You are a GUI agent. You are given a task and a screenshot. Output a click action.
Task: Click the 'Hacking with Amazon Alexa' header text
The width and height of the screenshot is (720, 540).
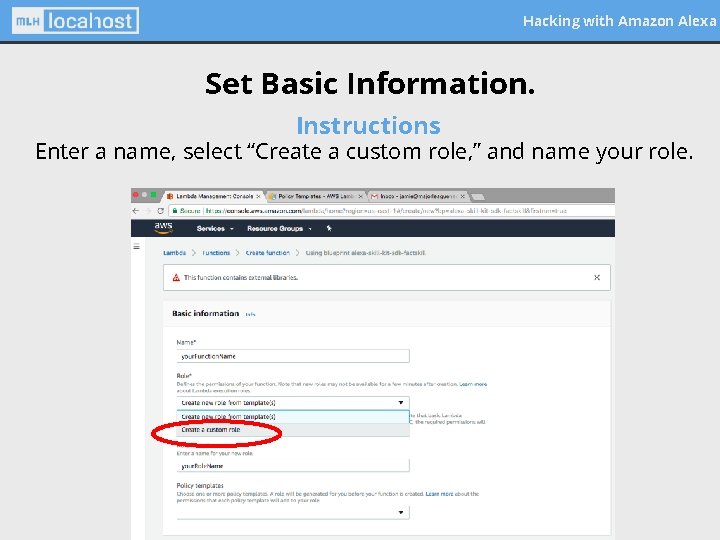(x=619, y=21)
